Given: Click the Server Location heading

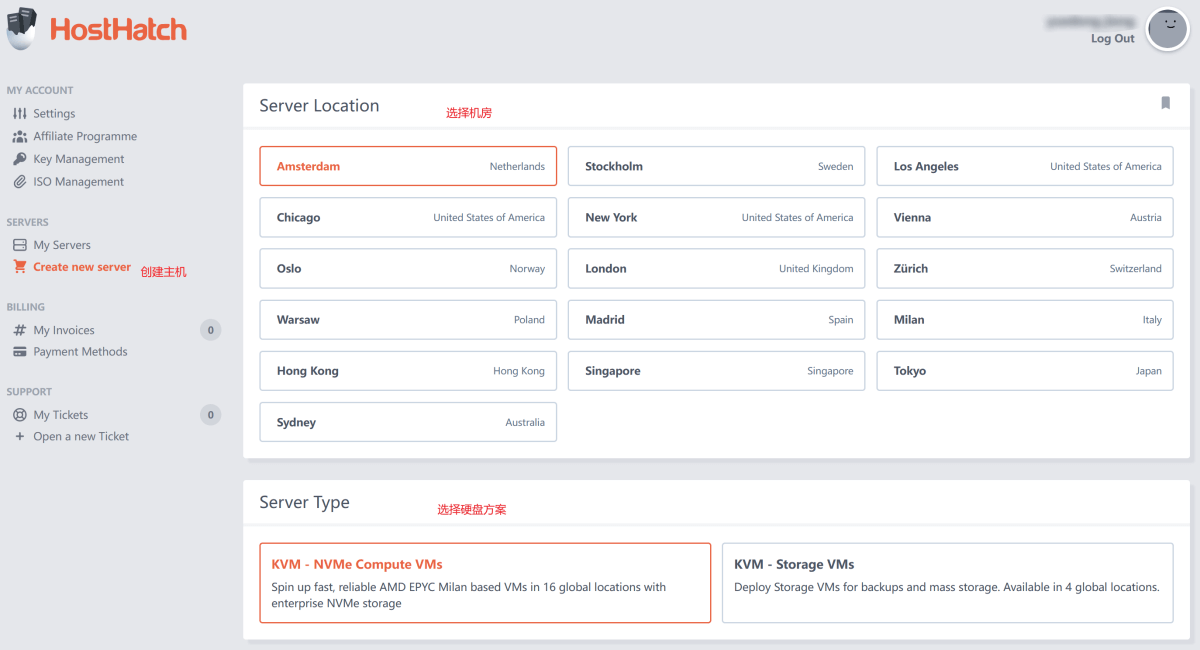Looking at the screenshot, I should [319, 105].
